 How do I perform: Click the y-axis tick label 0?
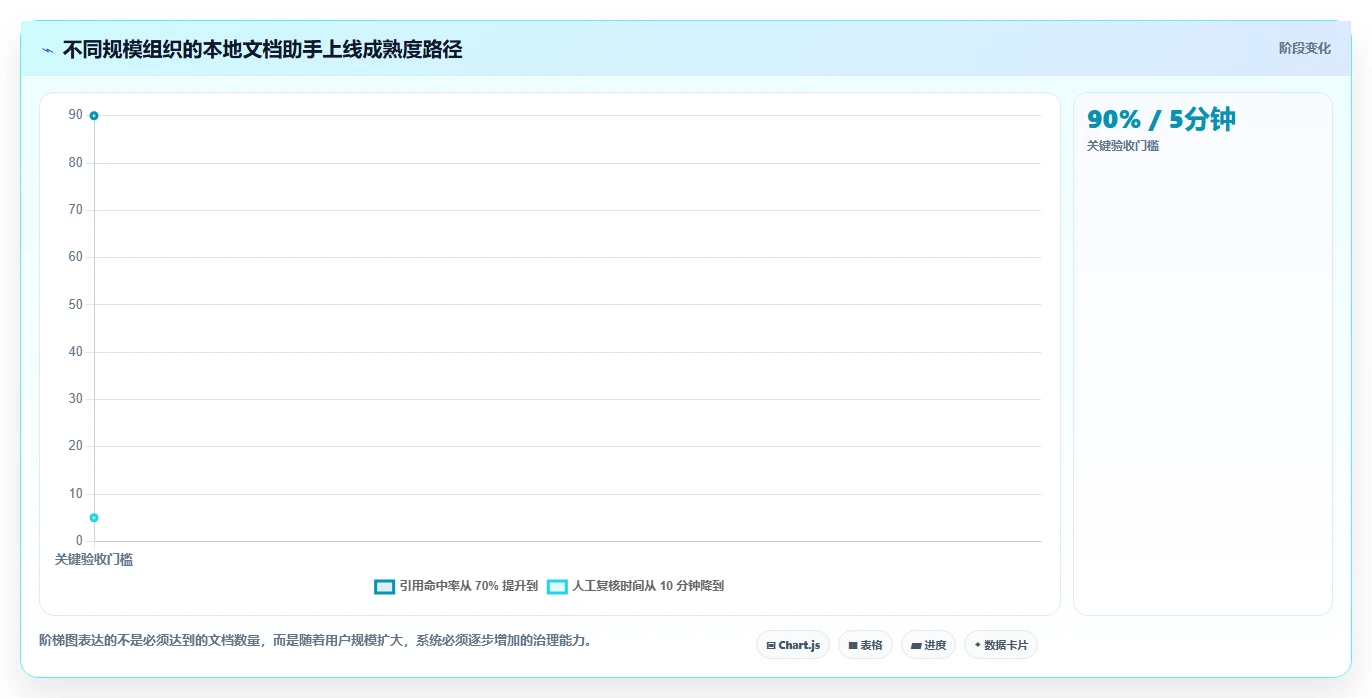[79, 541]
